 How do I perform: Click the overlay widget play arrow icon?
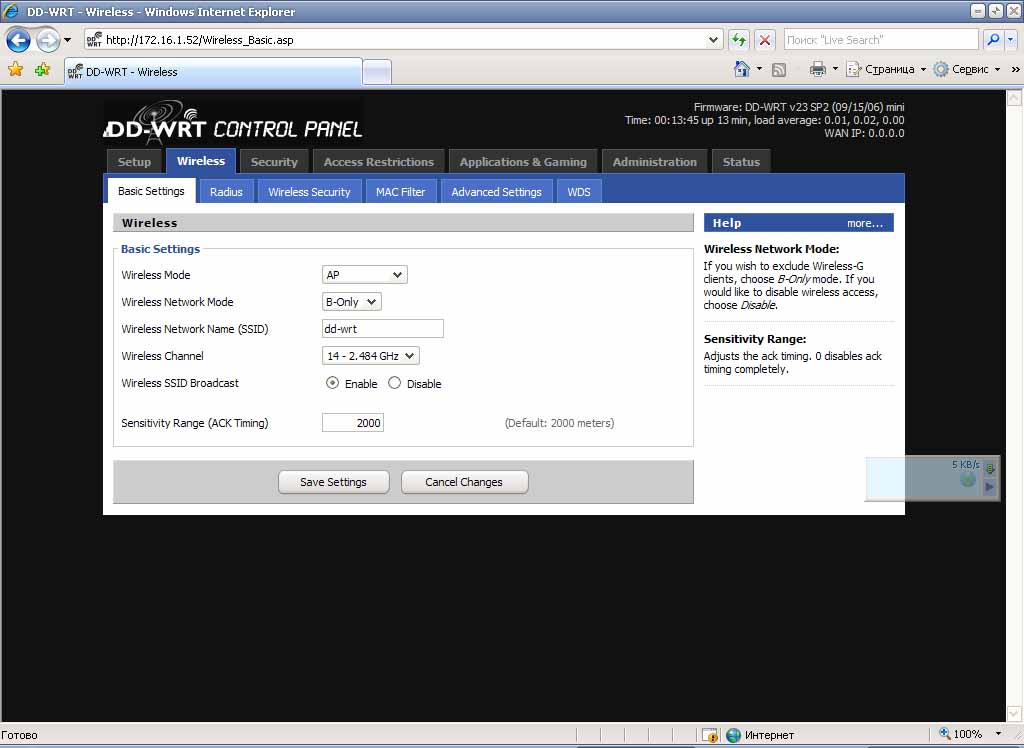pyautogui.click(x=989, y=487)
